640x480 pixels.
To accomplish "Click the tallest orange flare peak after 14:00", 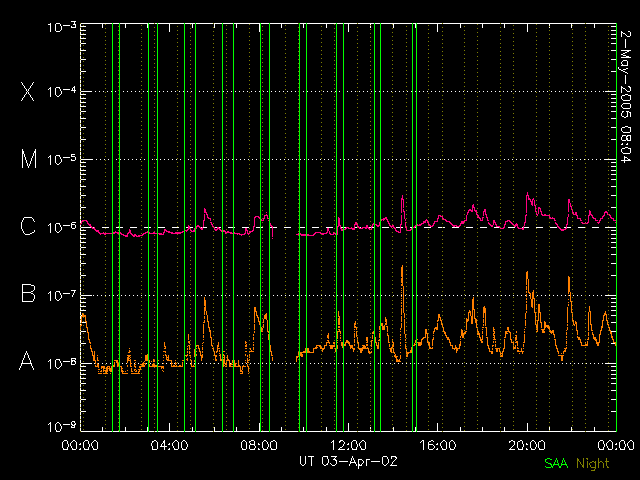I will 402,267.
